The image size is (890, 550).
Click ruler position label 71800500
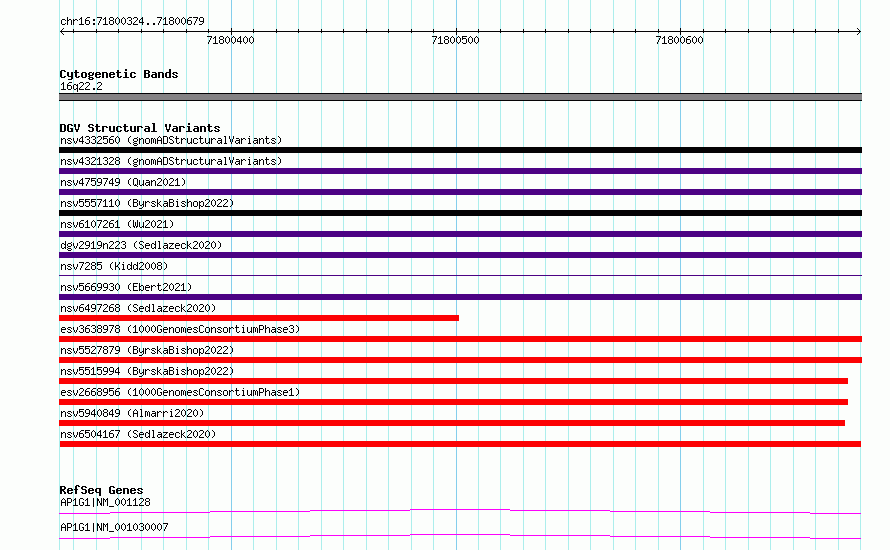[455, 40]
